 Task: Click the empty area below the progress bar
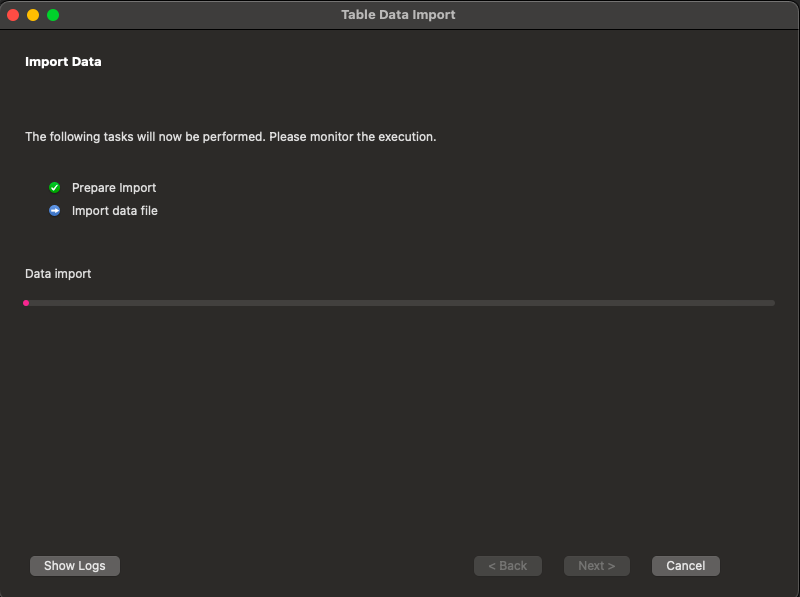[x=400, y=420]
